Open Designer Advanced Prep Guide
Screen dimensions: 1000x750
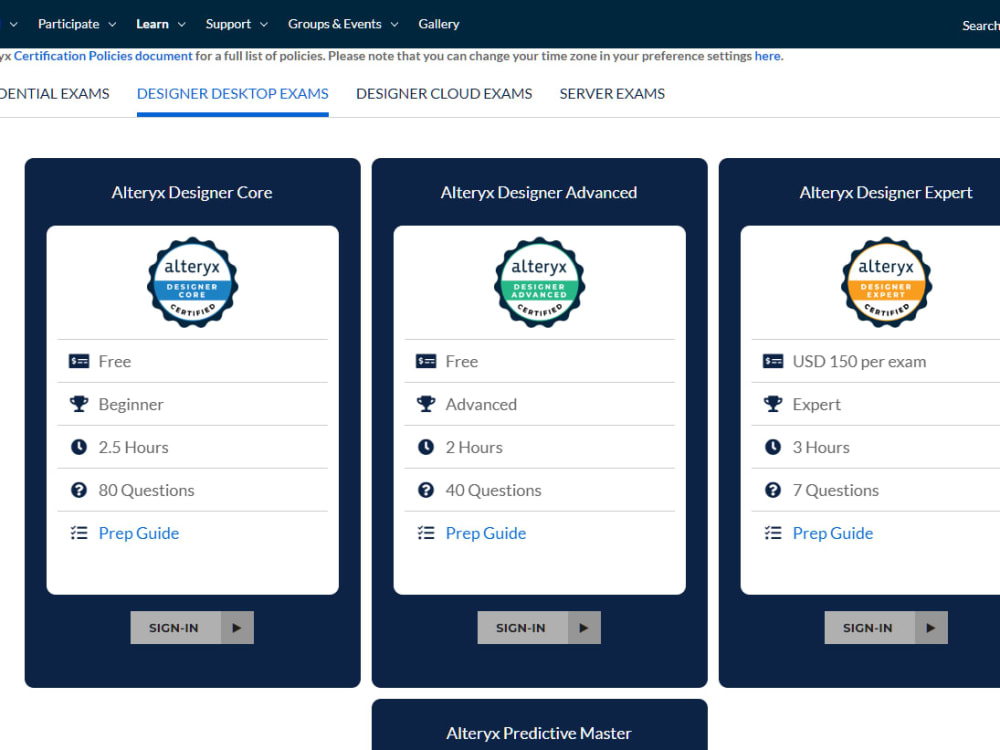pos(486,533)
